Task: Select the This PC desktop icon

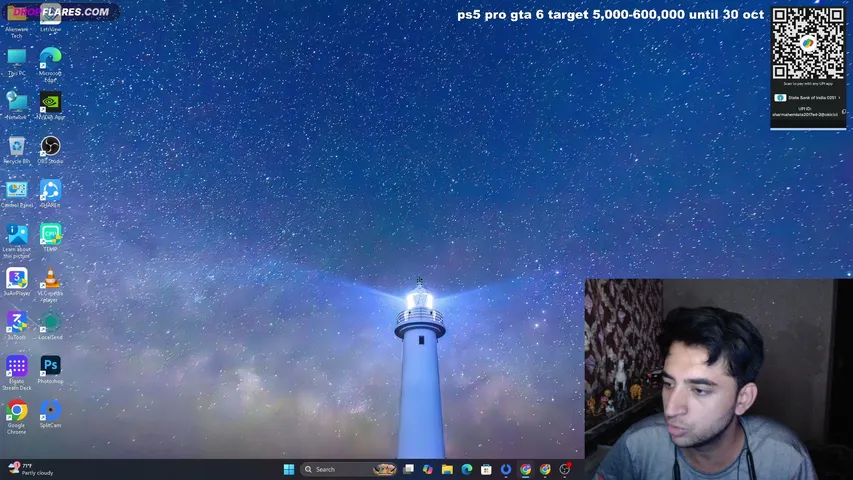Action: click(16, 61)
